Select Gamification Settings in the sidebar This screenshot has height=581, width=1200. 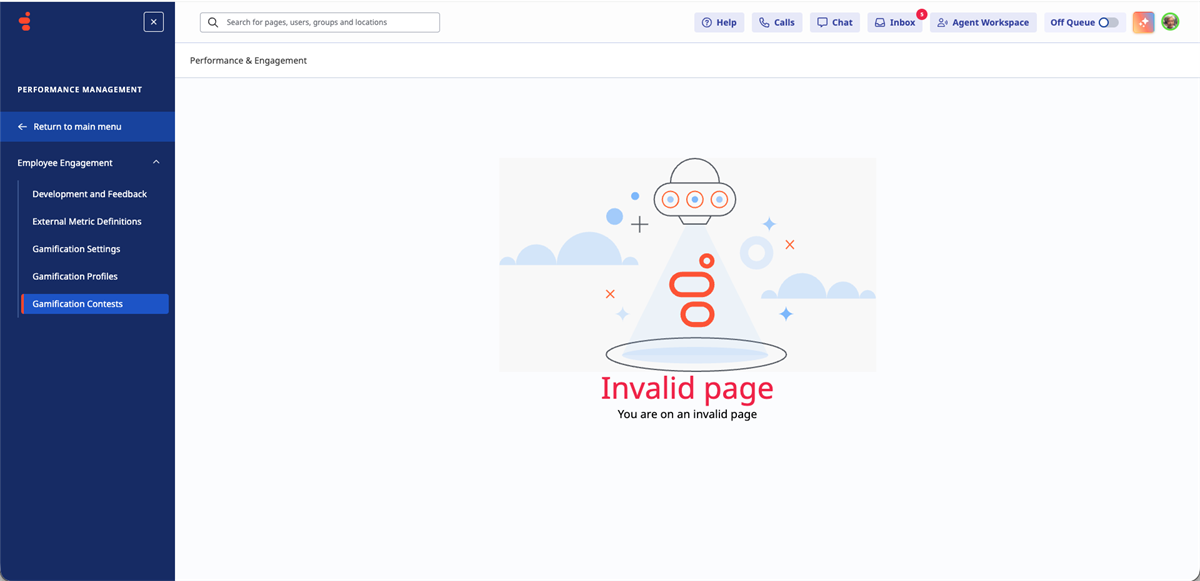point(77,248)
